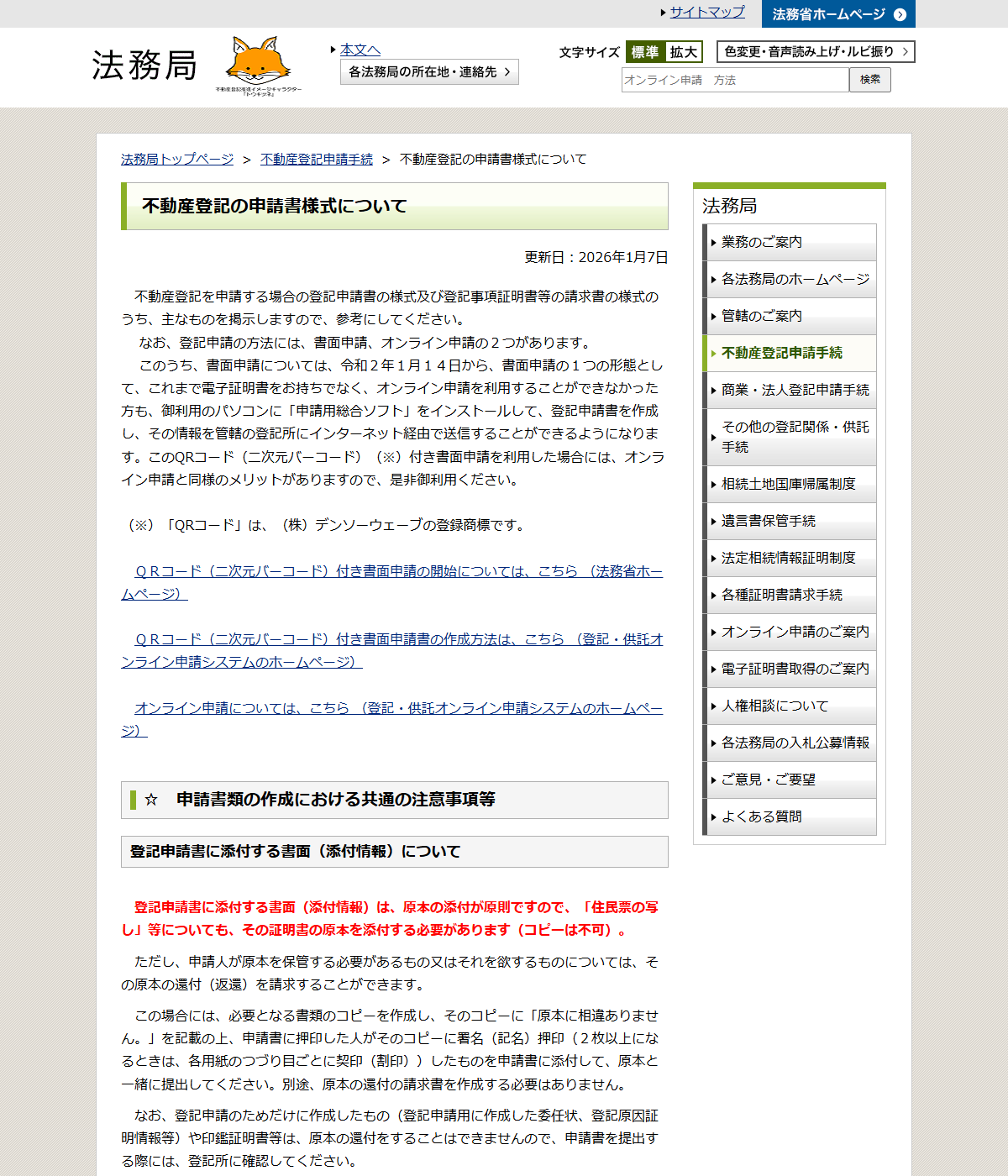Viewport: 1008px width, 1176px height.
Task: Open sidebar menu 遺言書保管手続
Action: click(x=790, y=521)
